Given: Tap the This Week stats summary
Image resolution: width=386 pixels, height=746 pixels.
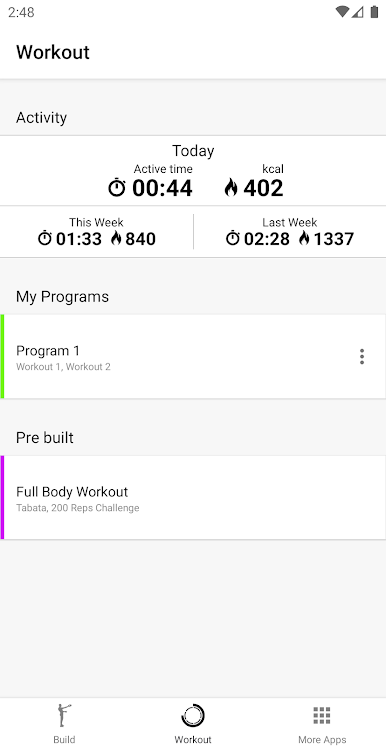Looking at the screenshot, I should point(97,232).
